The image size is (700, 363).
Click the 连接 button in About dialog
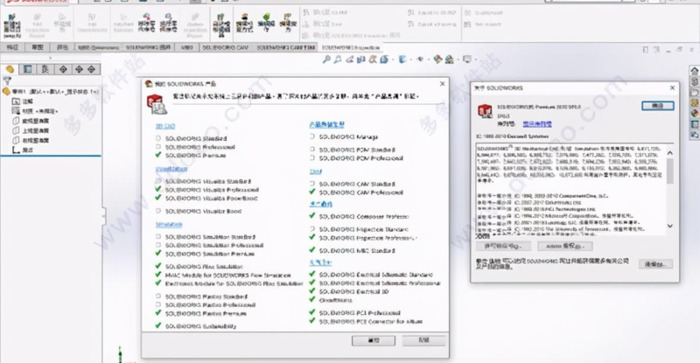[x=655, y=264]
